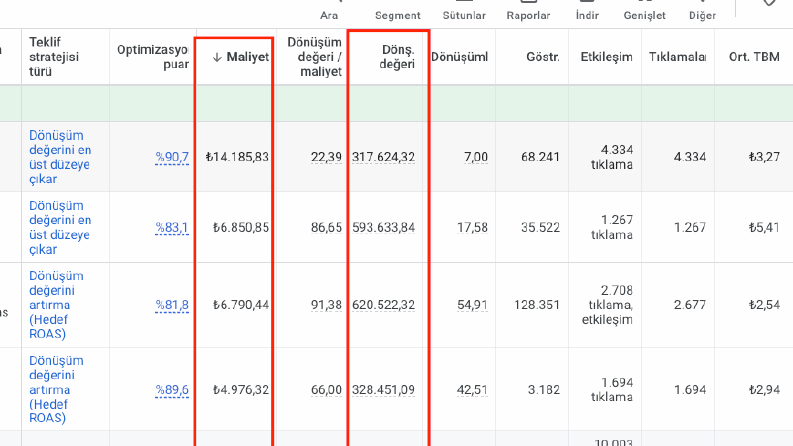793x446 pixels.
Task: Click value/cost ratio 66,00
Action: [326, 390]
